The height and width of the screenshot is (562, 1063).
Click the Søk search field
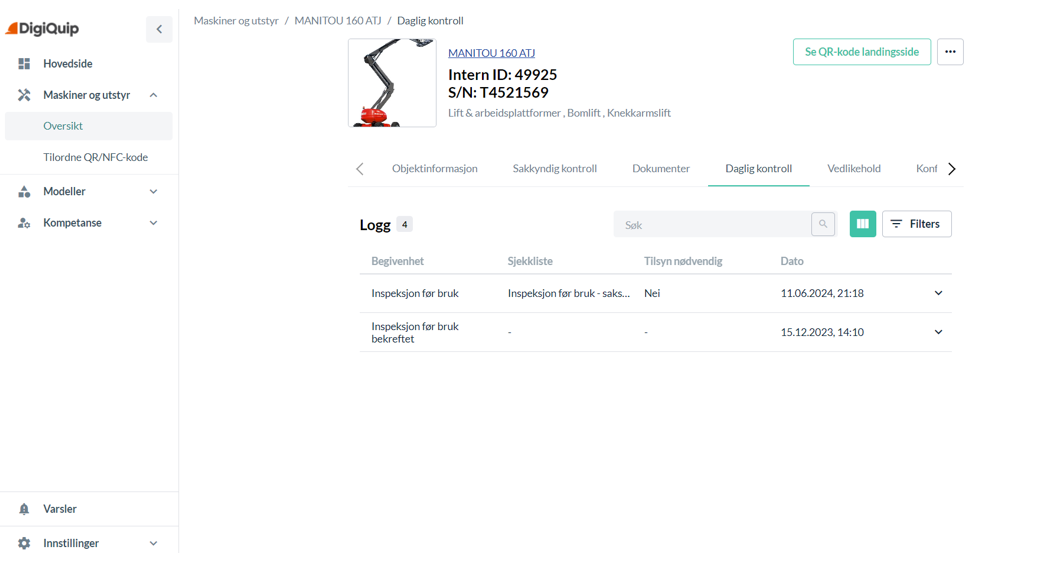[x=713, y=224]
